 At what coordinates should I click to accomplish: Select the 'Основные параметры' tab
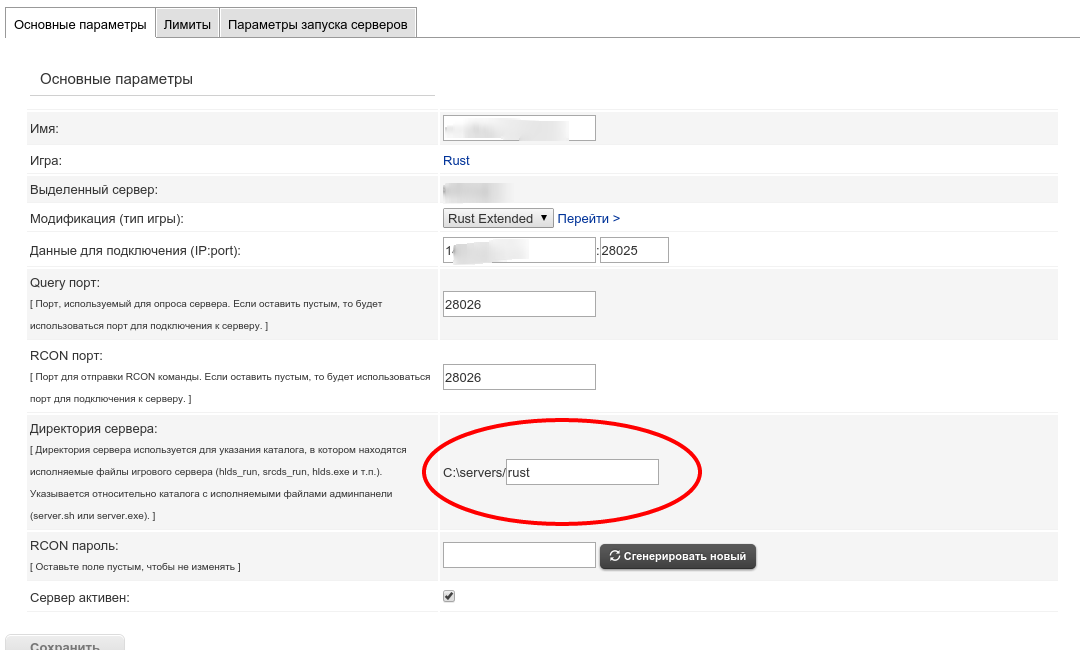[80, 25]
